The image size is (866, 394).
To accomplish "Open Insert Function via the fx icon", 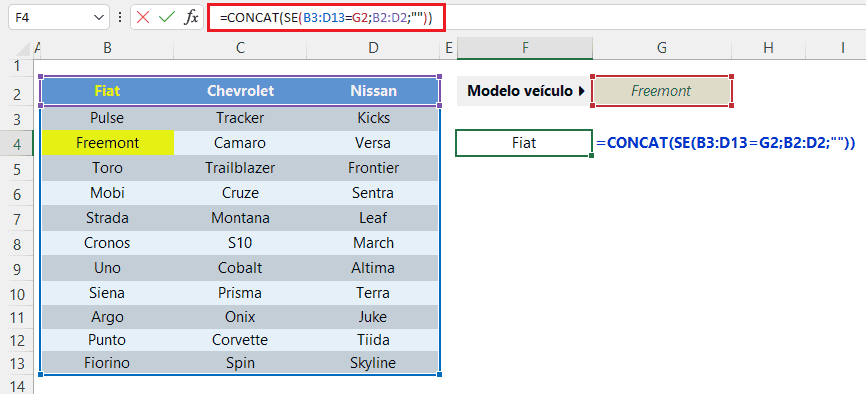I will coord(191,18).
